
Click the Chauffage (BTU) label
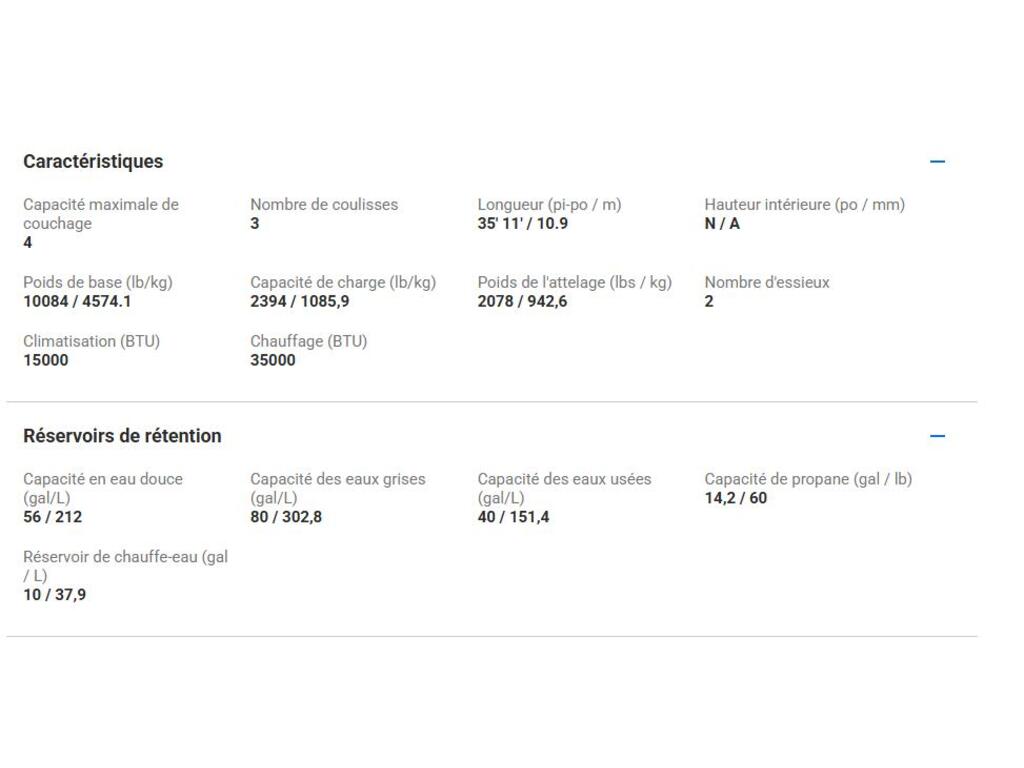coord(308,342)
